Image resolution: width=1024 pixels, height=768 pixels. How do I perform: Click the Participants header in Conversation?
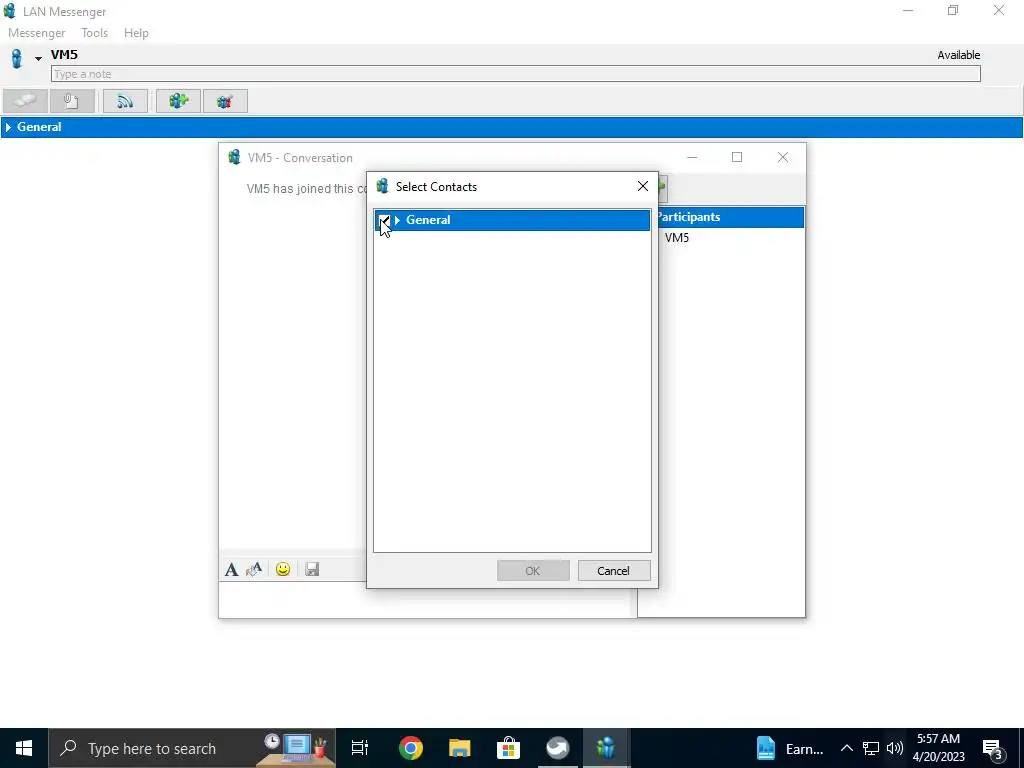tap(730, 217)
